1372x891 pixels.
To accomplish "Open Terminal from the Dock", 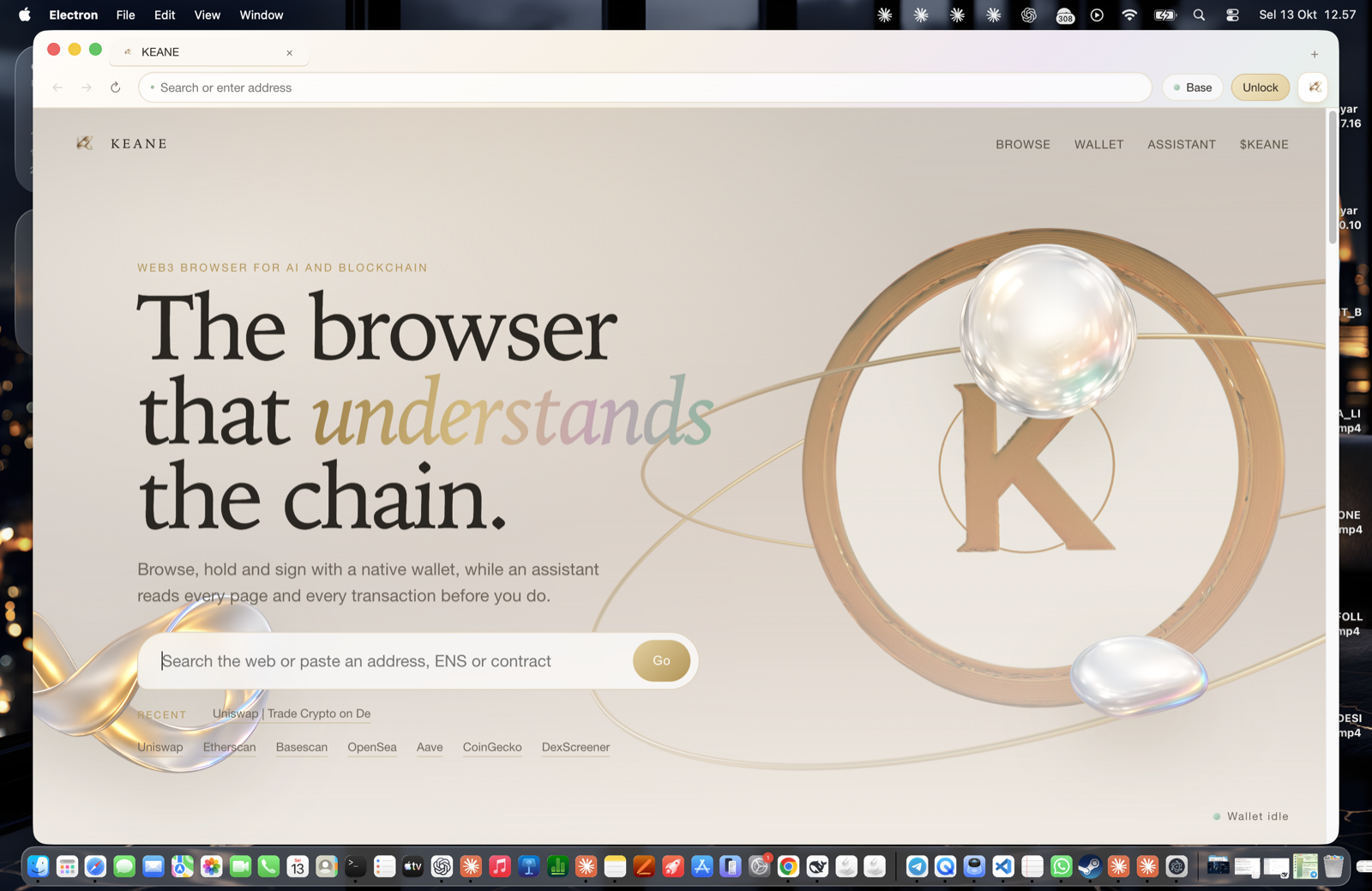I will pos(355,866).
